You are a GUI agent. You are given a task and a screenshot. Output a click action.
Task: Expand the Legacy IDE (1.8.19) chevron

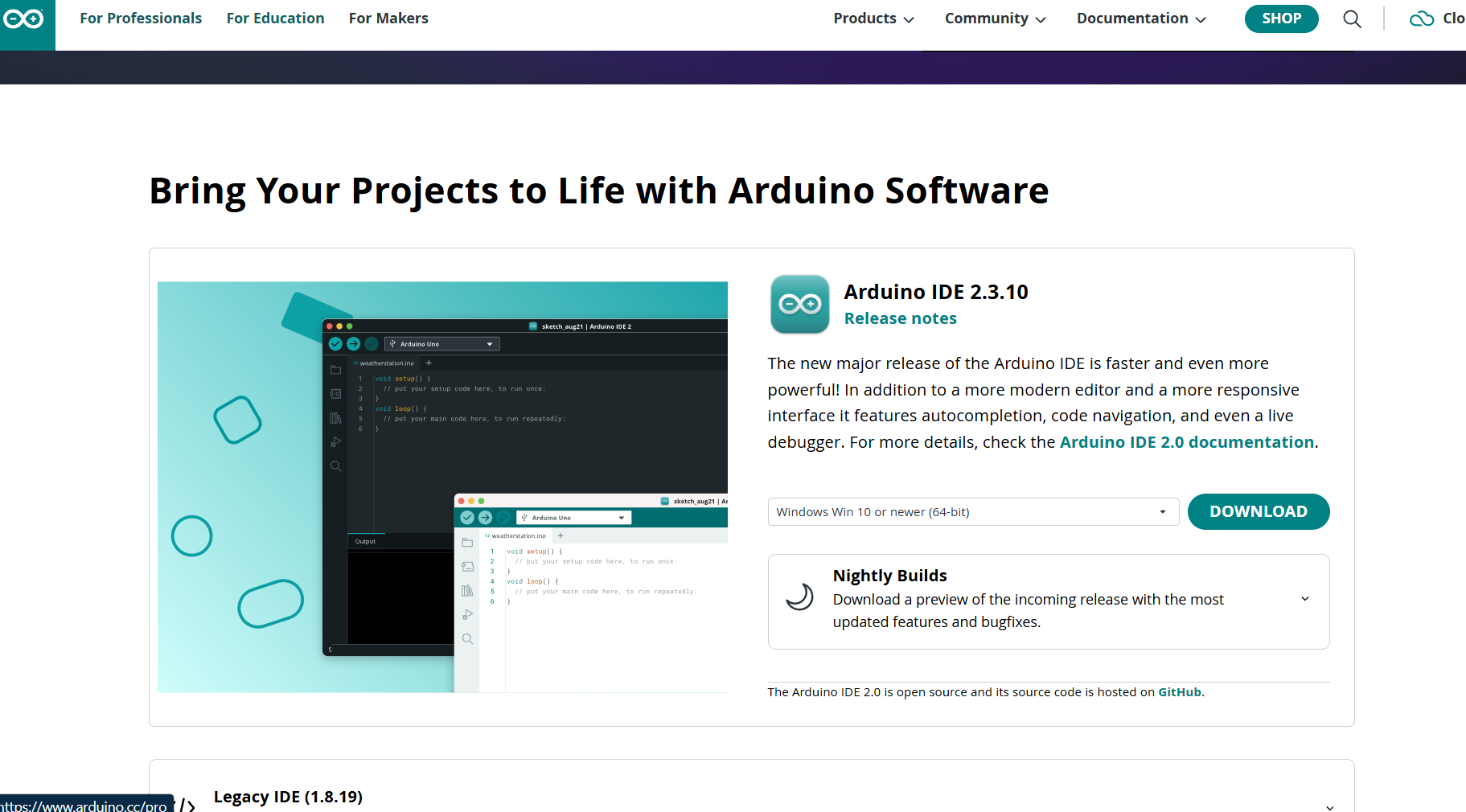click(1329, 806)
